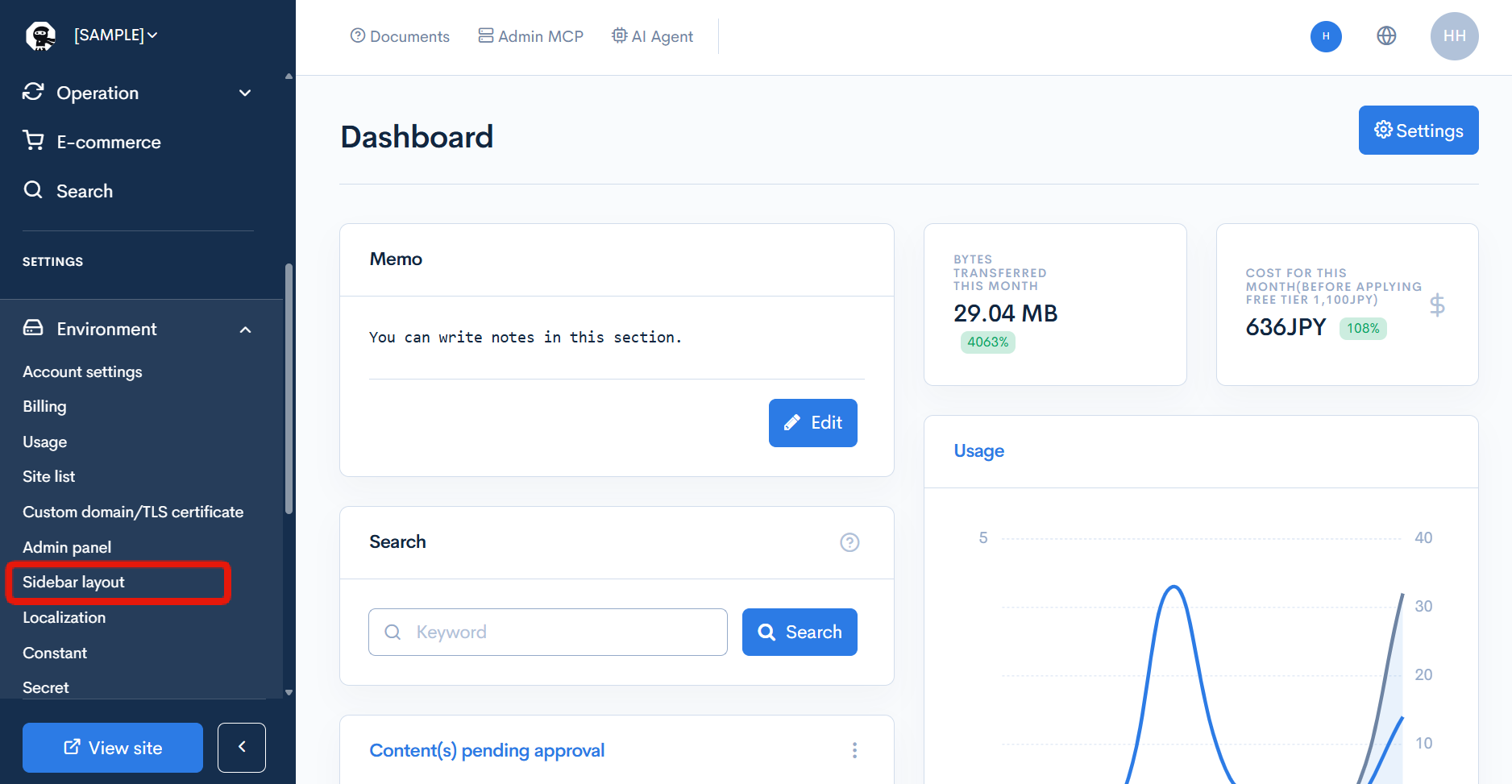Screen dimensions: 1512x784
Task: Click the sidebar scroll down arrow
Action: pyautogui.click(x=289, y=692)
